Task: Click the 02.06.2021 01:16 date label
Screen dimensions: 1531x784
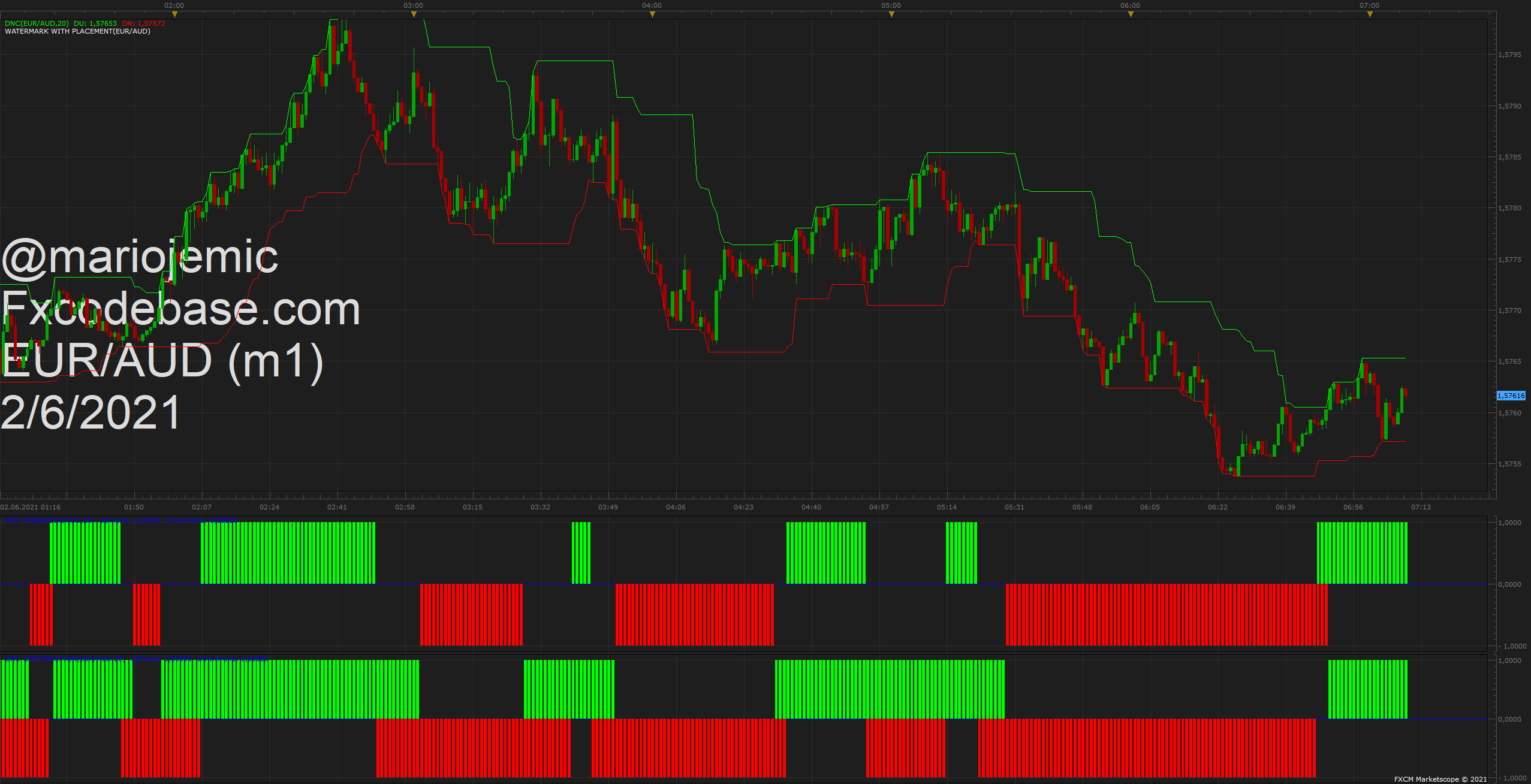Action: click(31, 507)
